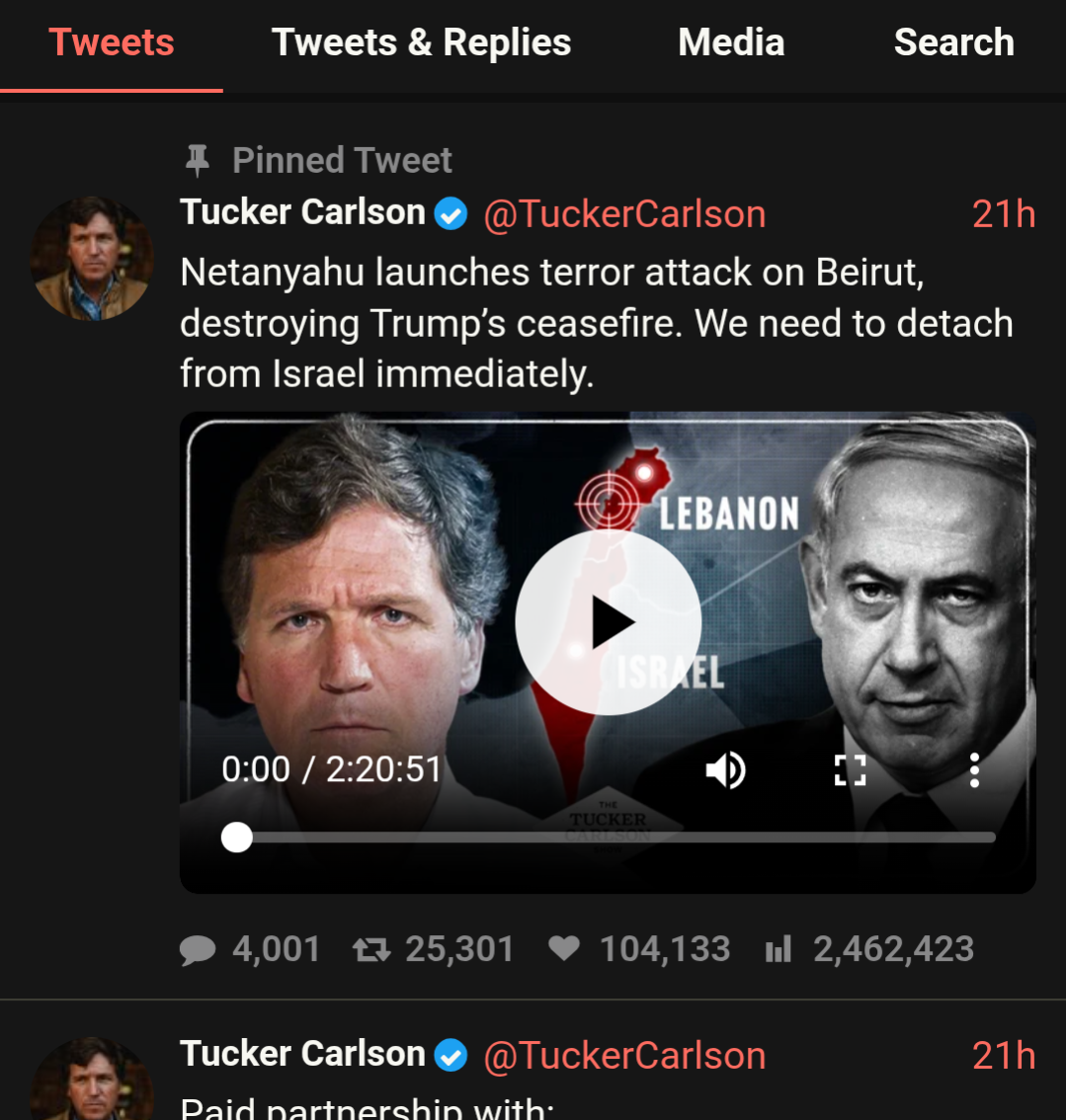Open the Tweets & Replies tab
This screenshot has height=1120, width=1066.
point(422,42)
